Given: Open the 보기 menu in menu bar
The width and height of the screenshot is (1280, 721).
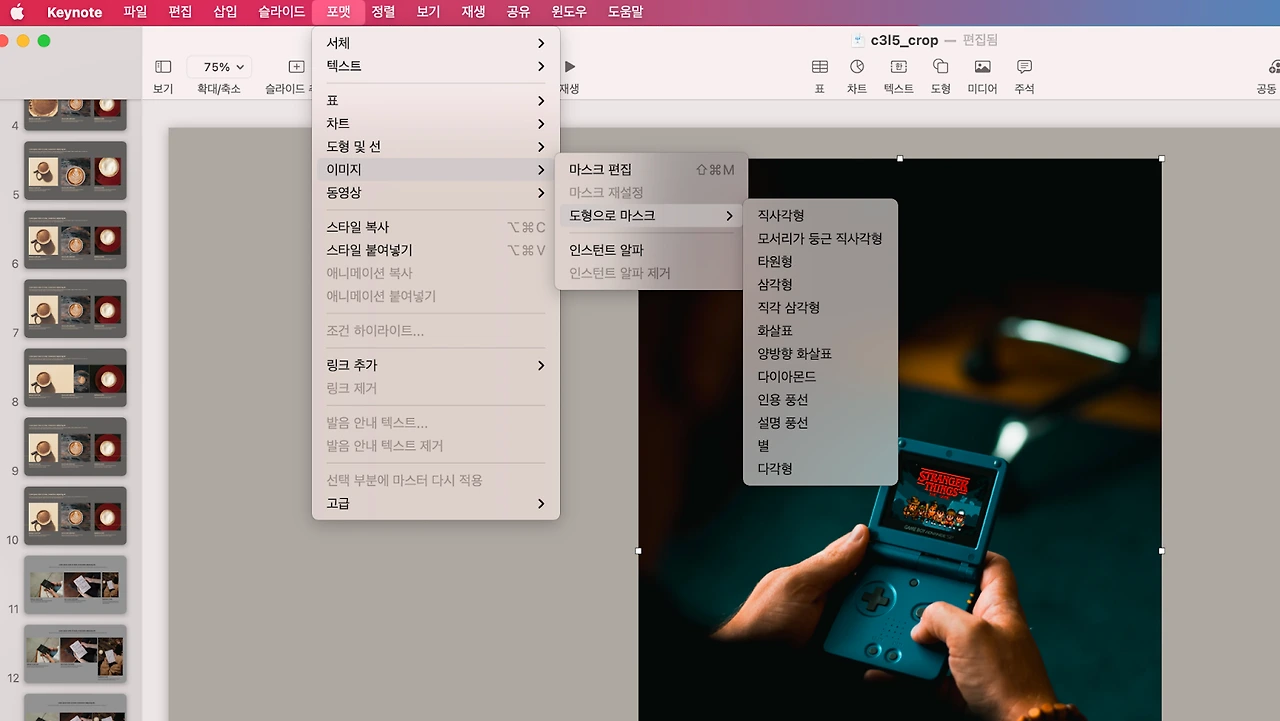Looking at the screenshot, I should point(428,12).
